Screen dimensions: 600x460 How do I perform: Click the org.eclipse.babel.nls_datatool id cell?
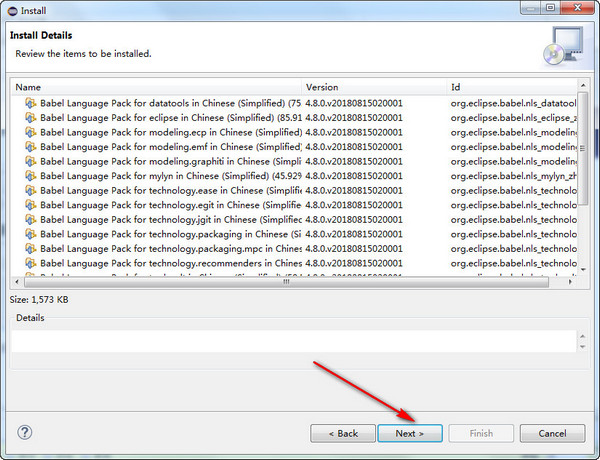pyautogui.click(x=514, y=103)
